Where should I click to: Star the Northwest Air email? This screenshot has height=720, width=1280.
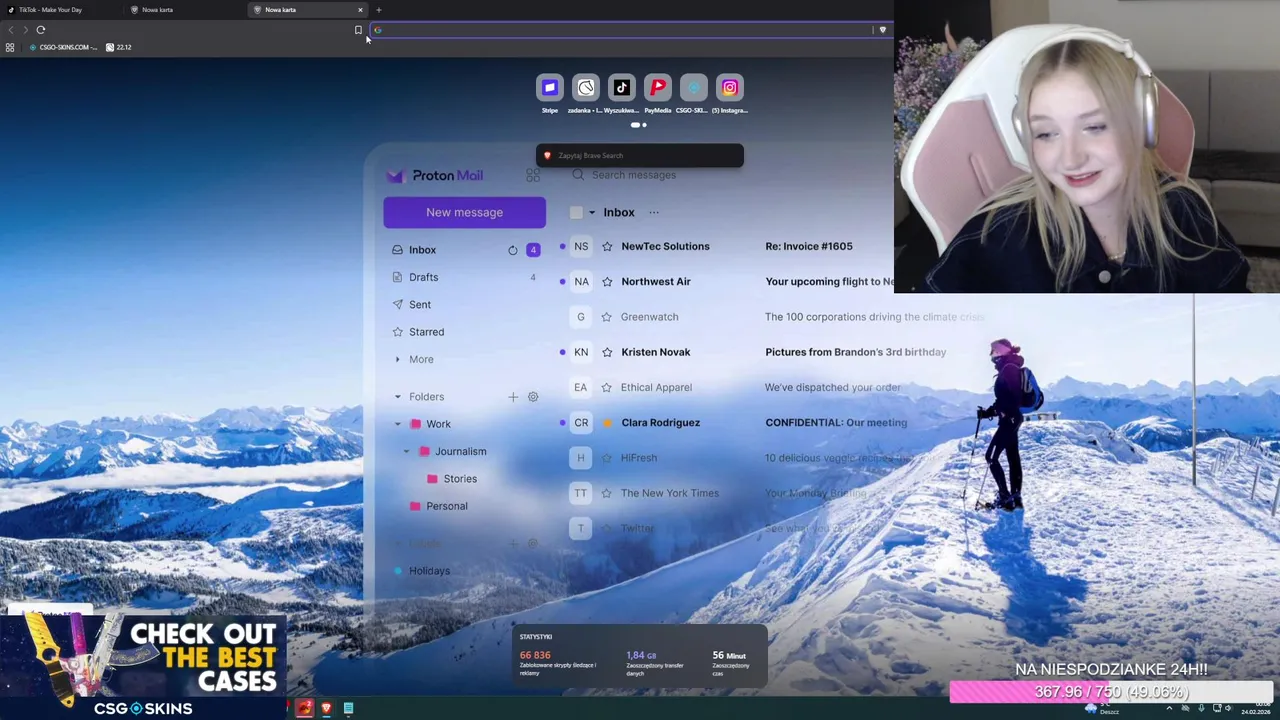coord(607,281)
